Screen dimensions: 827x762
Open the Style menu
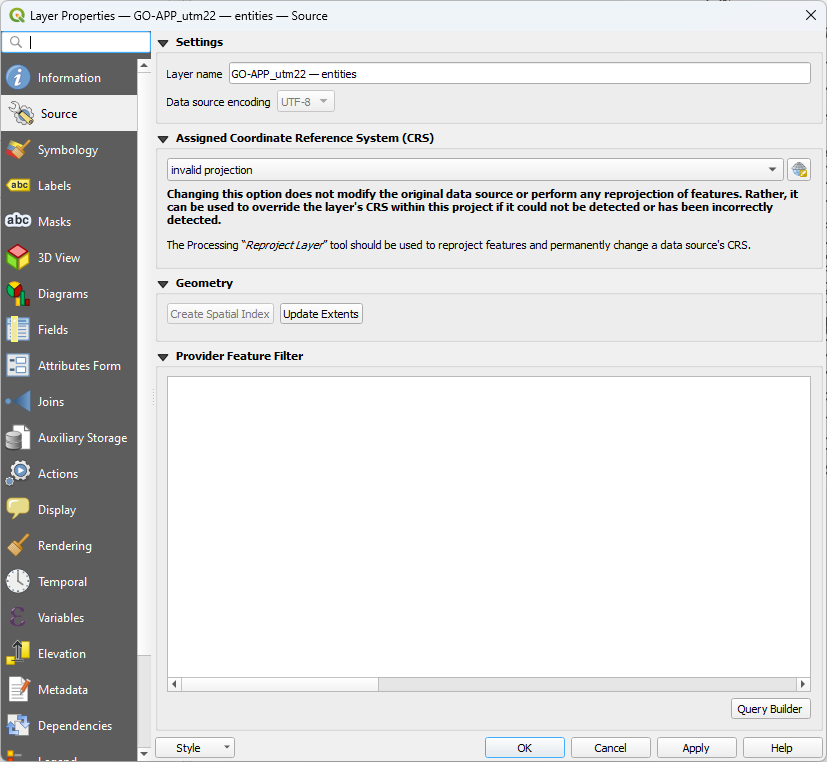point(194,747)
